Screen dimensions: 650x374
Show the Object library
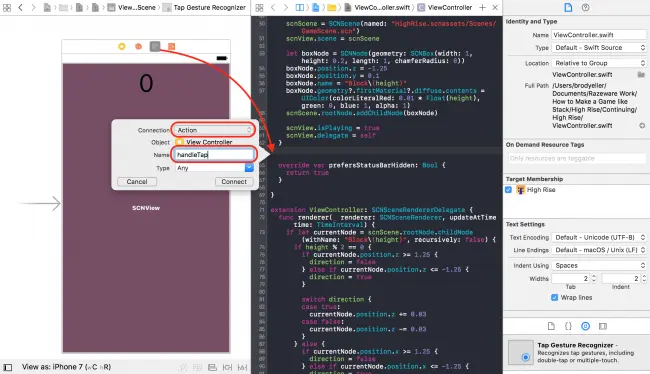pyautogui.click(x=585, y=326)
